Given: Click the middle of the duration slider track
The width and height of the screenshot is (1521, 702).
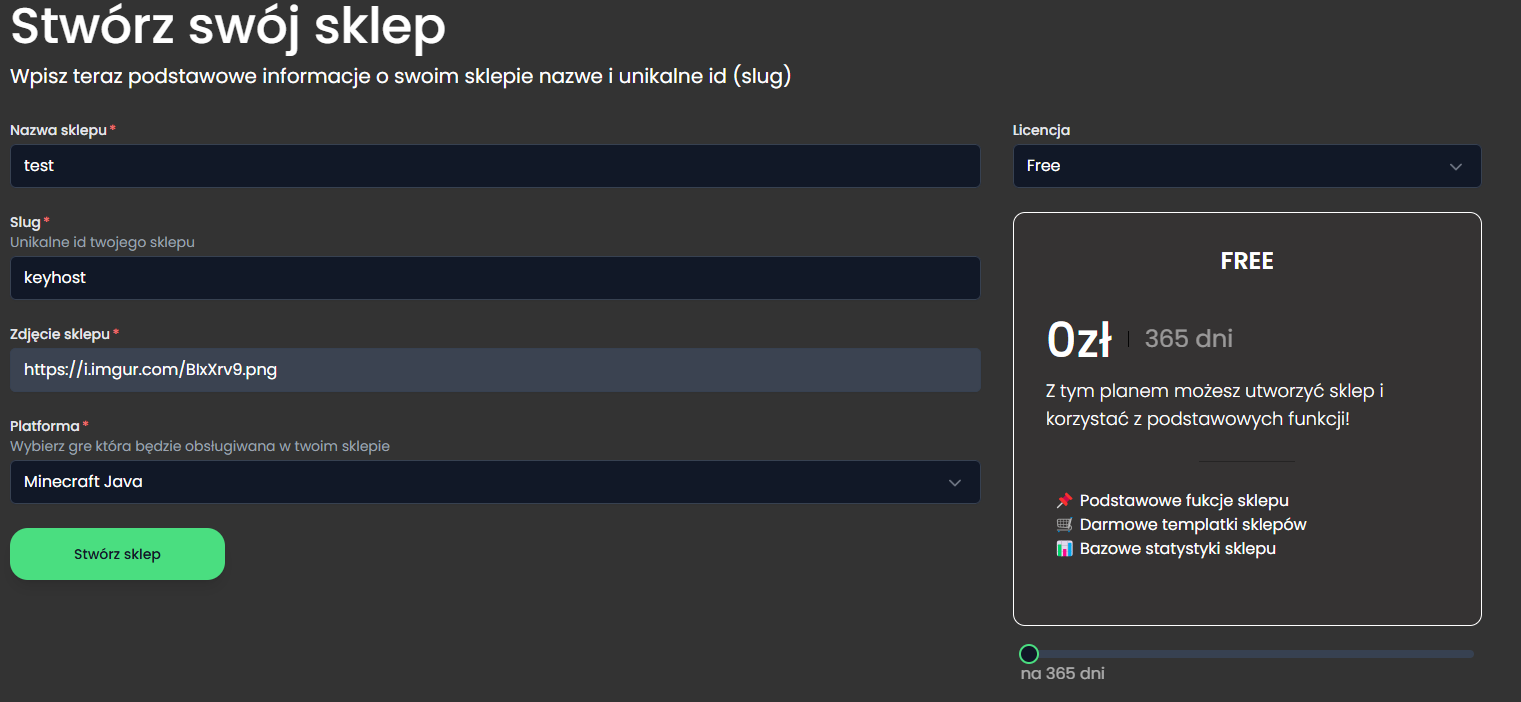Looking at the screenshot, I should pos(1248,654).
